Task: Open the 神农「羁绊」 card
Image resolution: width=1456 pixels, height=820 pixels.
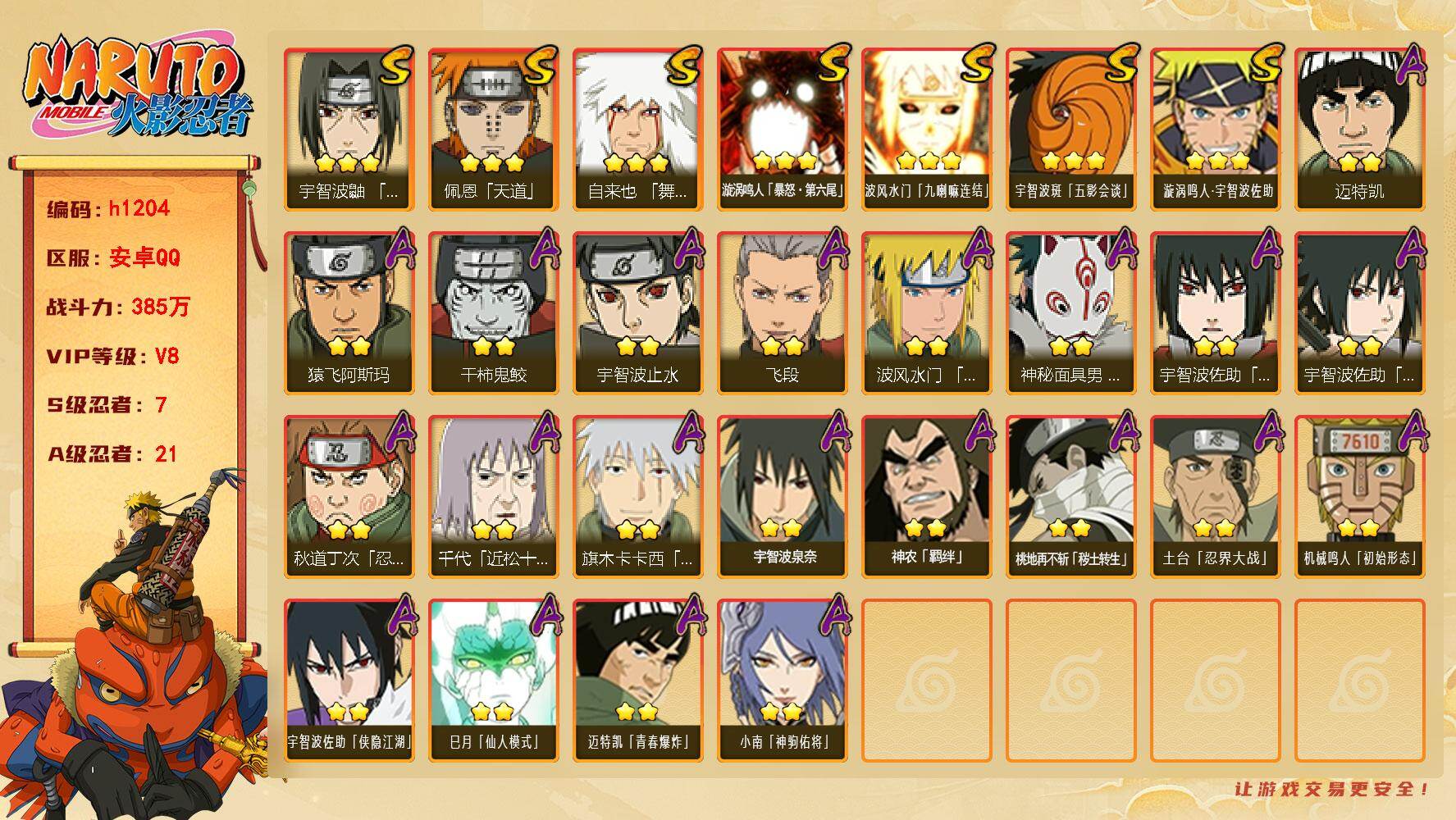Action: [926, 497]
